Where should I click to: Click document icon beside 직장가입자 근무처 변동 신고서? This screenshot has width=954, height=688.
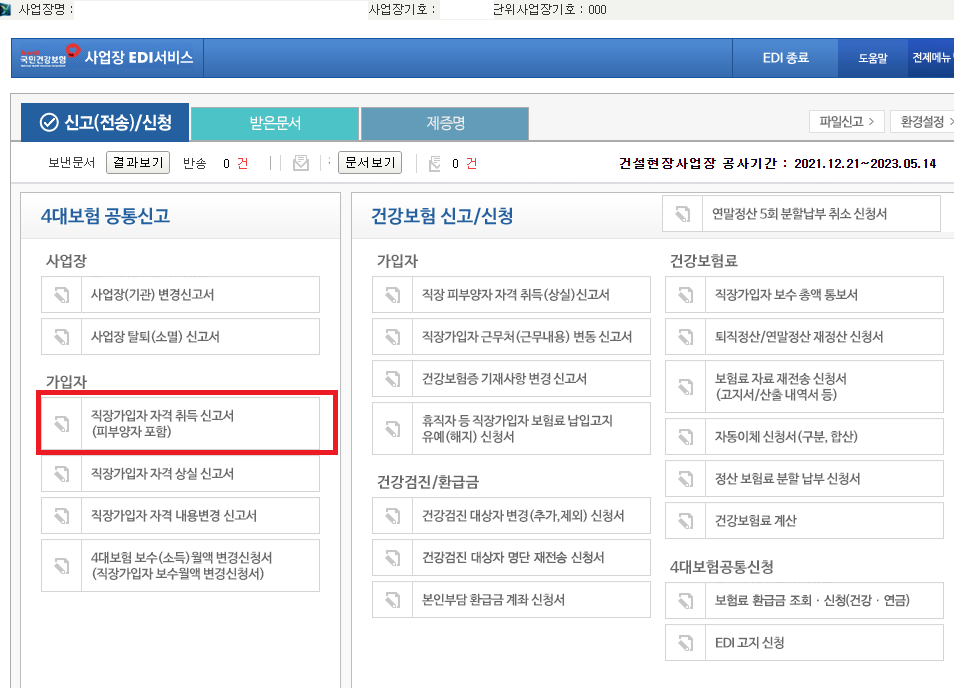pyautogui.click(x=392, y=337)
